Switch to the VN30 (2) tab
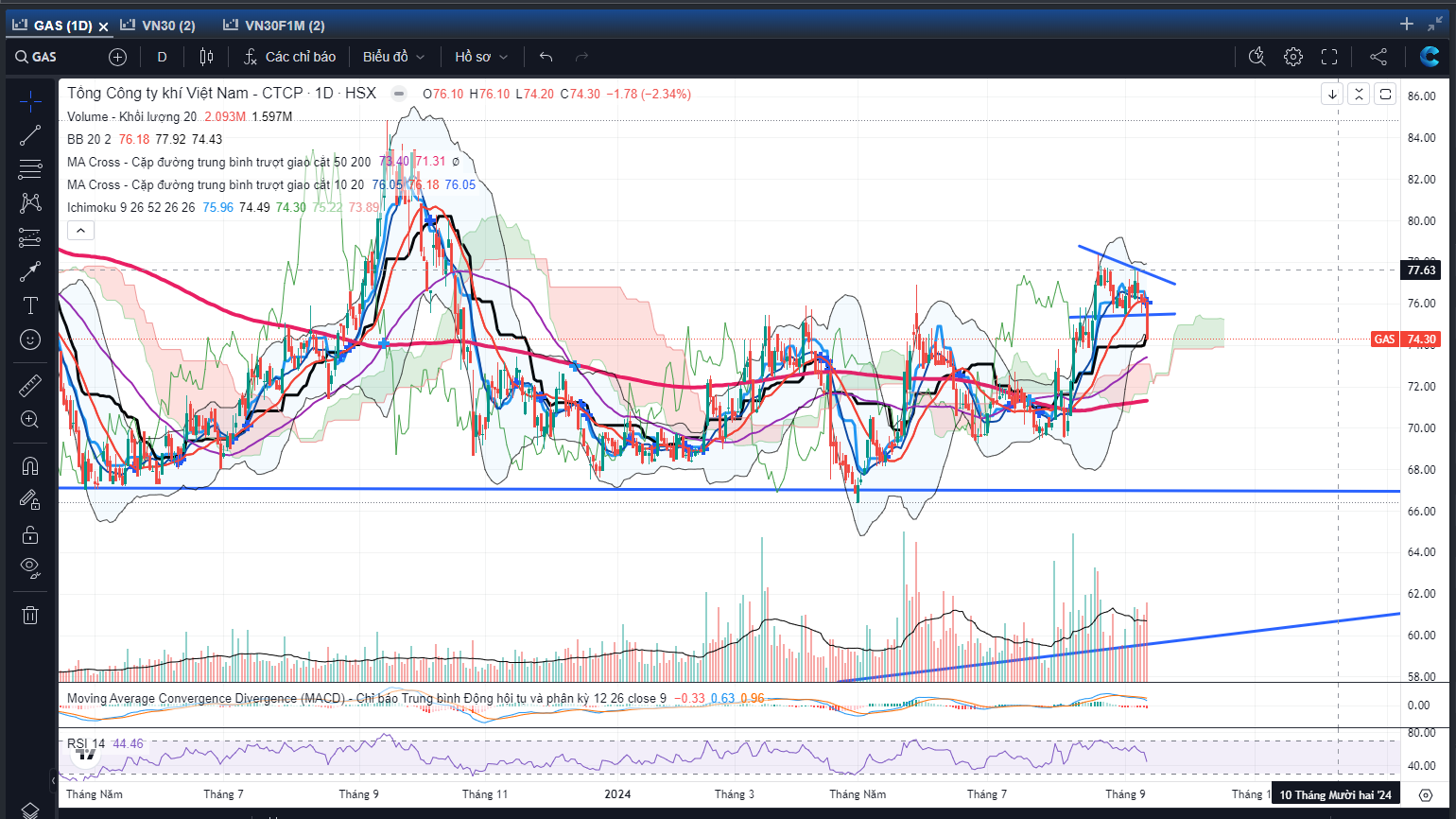The height and width of the screenshot is (819, 1456). tap(159, 26)
